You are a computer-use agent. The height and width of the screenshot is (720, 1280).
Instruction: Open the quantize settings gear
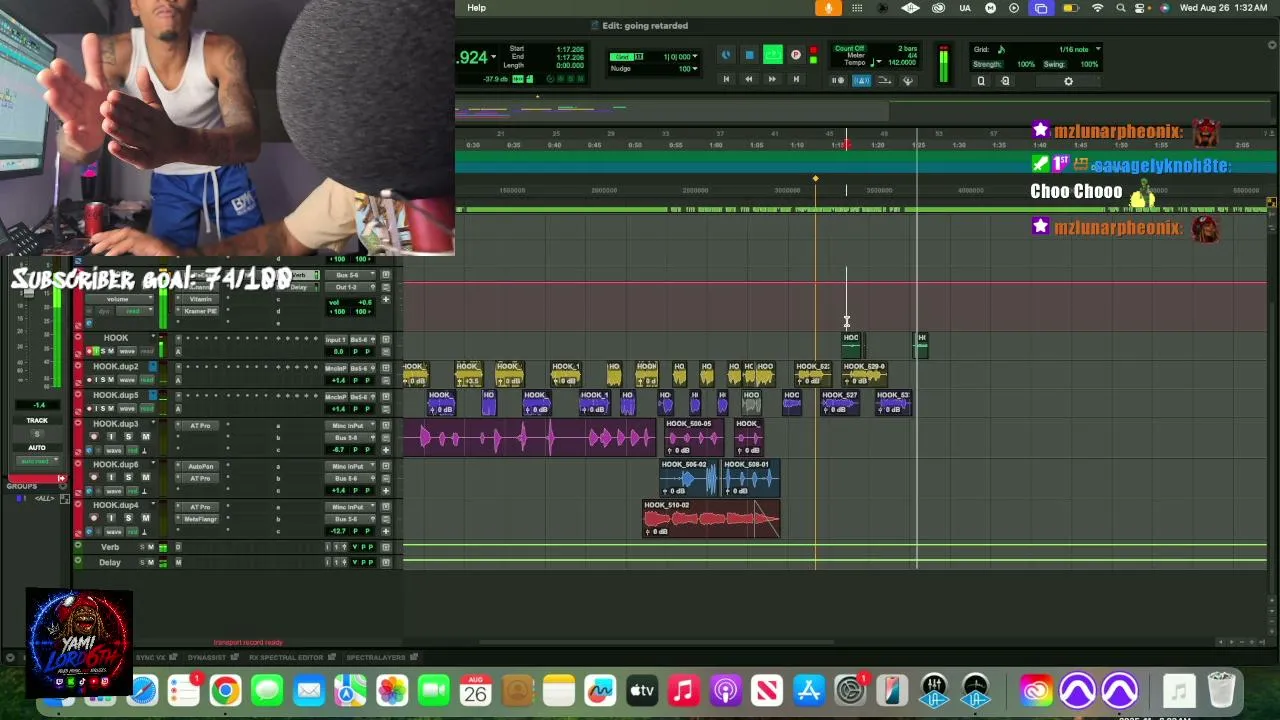coord(1068,81)
